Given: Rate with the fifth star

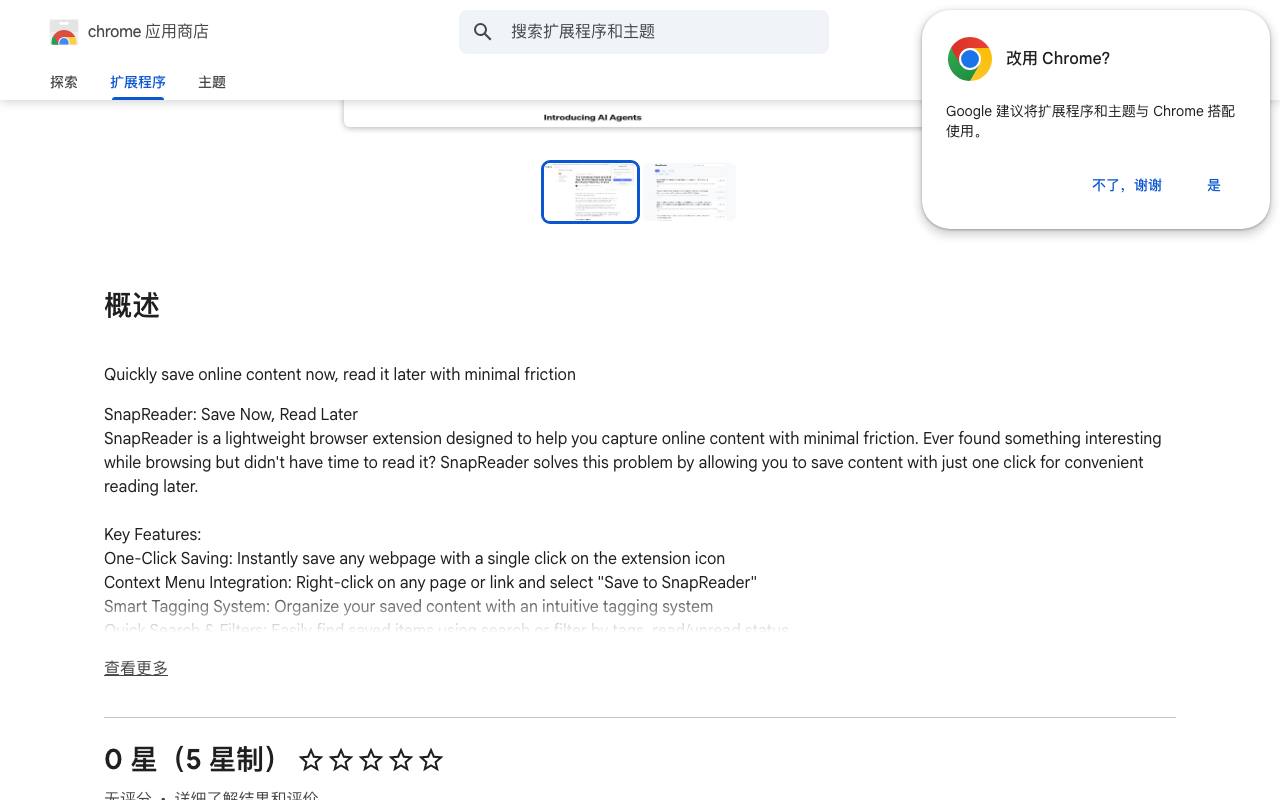Looking at the screenshot, I should pos(431,760).
